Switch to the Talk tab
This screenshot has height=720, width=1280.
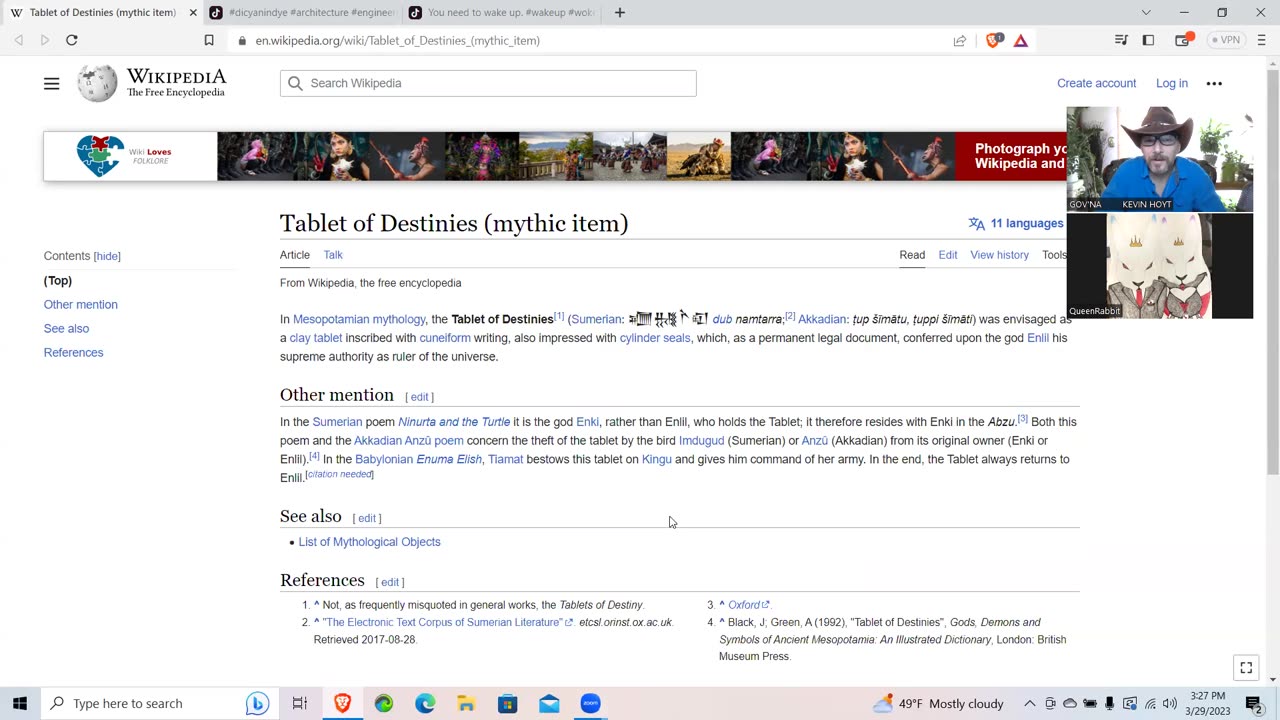pyautogui.click(x=333, y=255)
